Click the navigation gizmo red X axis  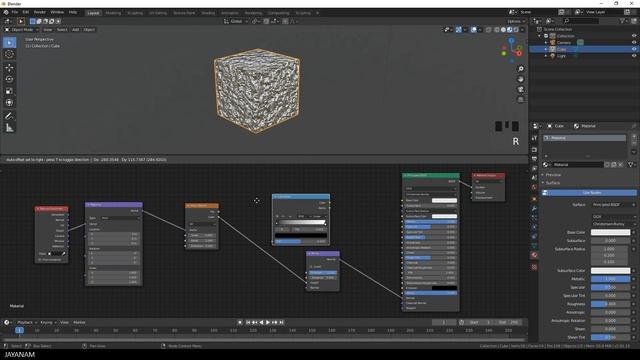point(519,53)
